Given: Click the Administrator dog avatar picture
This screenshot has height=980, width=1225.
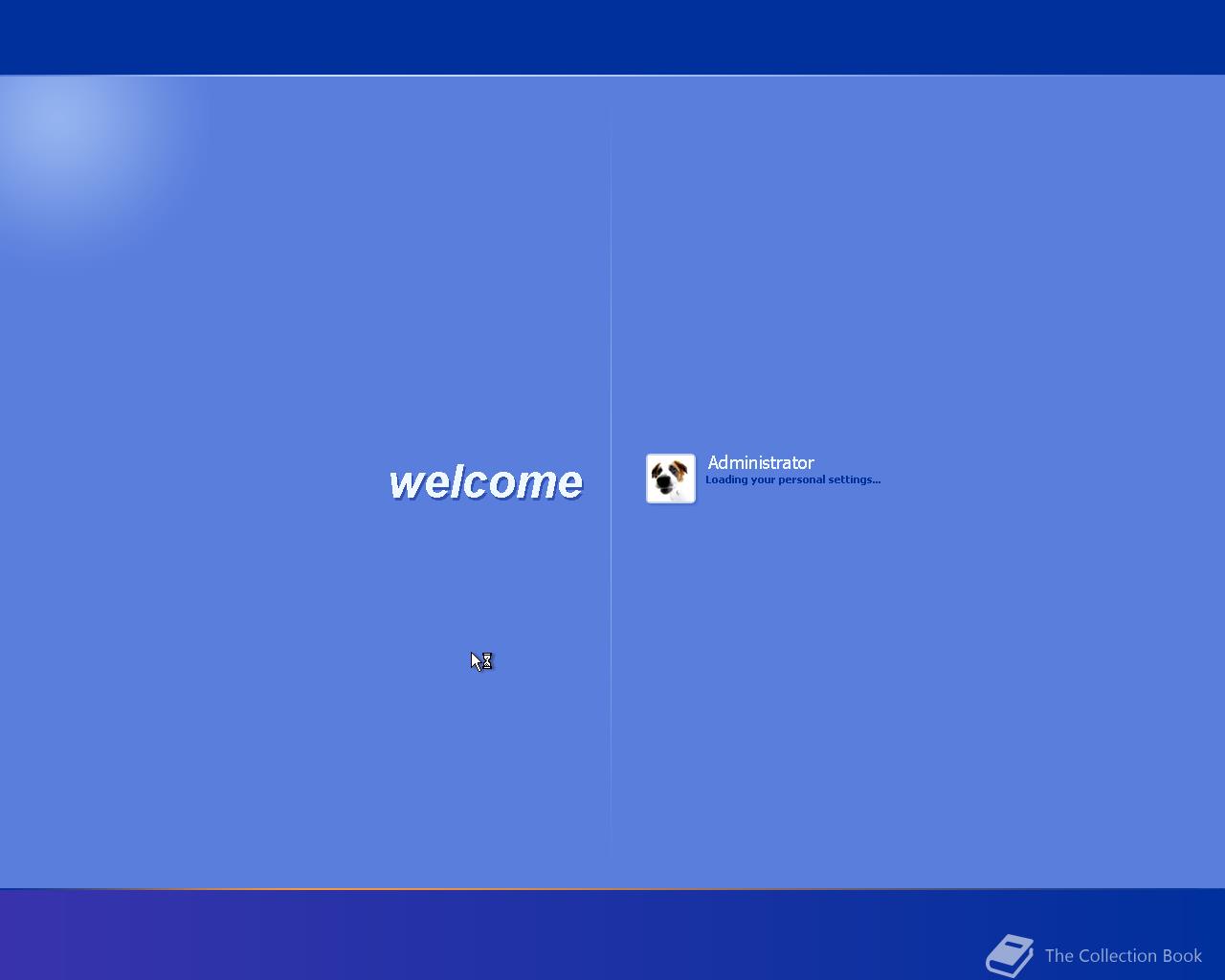Looking at the screenshot, I should 670,479.
